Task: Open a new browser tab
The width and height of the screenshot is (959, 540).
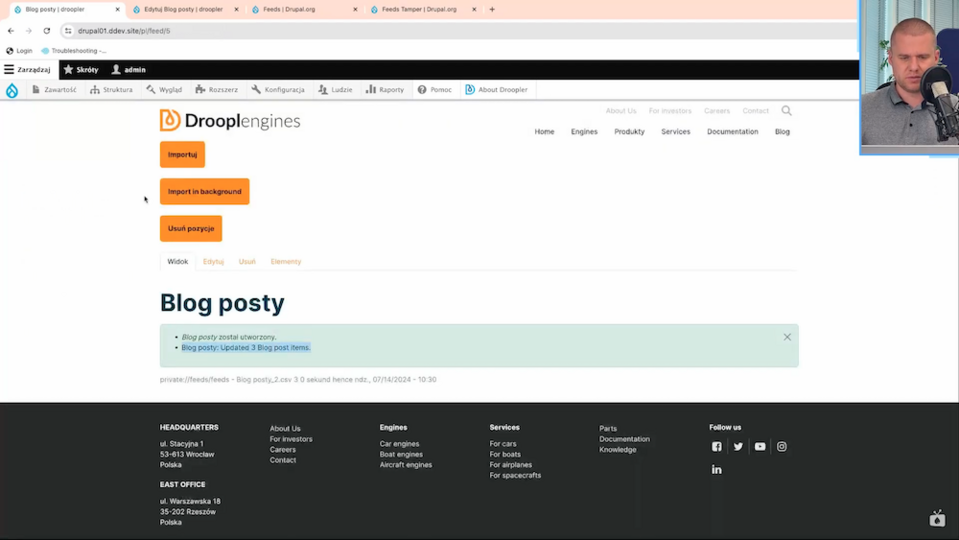Action: (492, 9)
